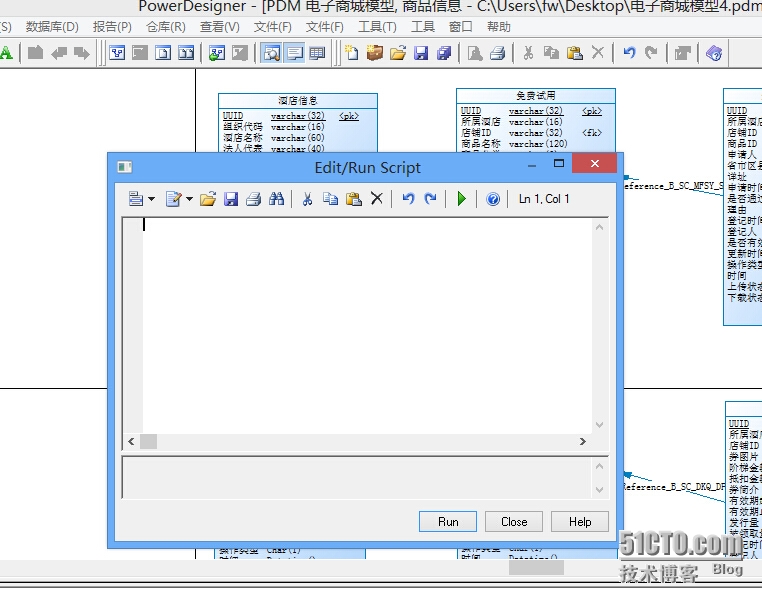Run script using green play icon
Image resolution: width=762 pixels, height=602 pixels.
pos(462,199)
